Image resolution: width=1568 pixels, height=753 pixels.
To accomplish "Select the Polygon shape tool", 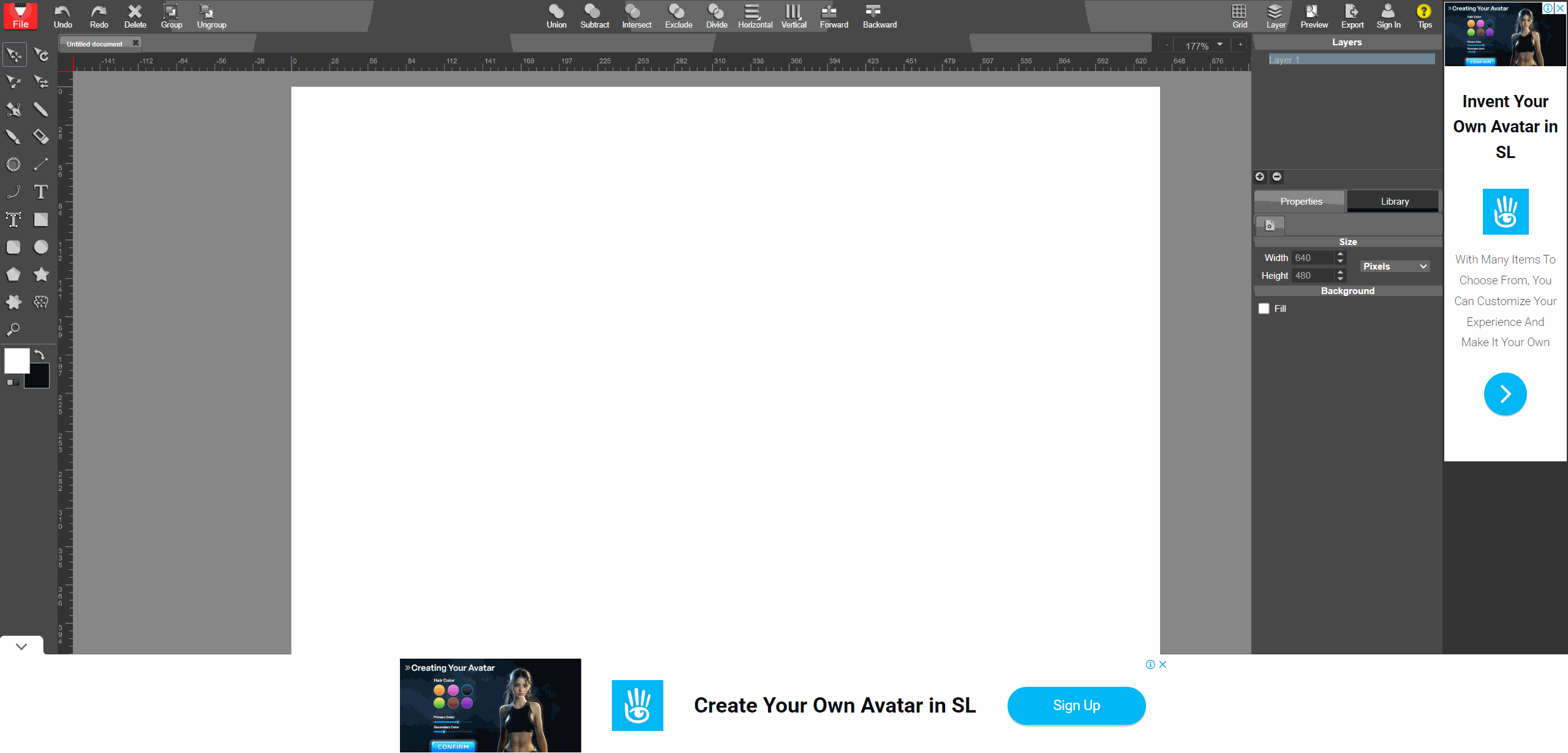I will 13,274.
